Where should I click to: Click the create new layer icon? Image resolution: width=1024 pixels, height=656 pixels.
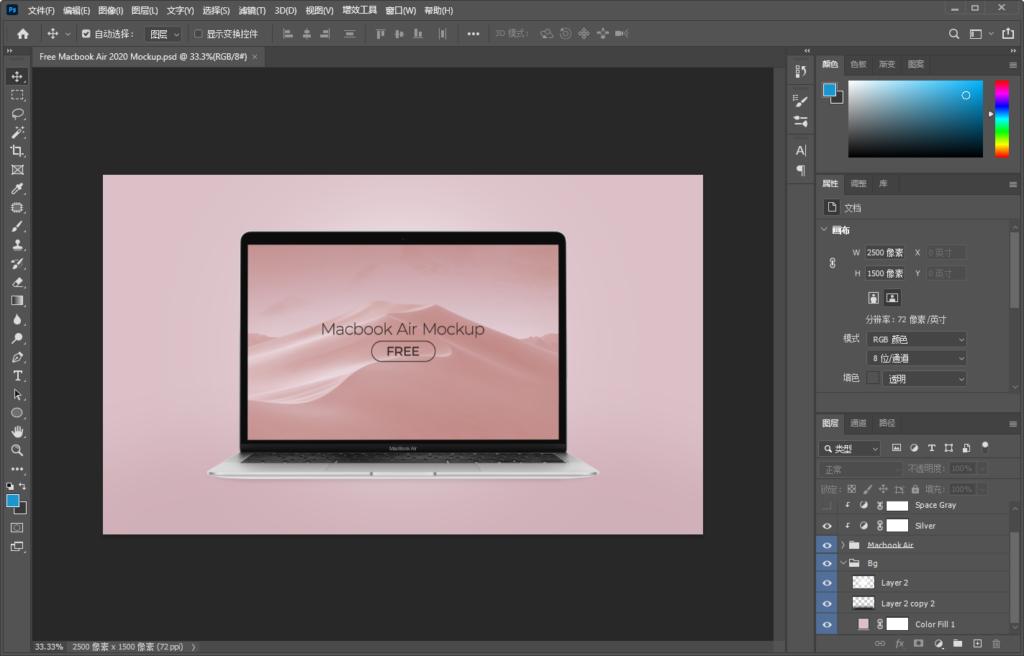977,644
